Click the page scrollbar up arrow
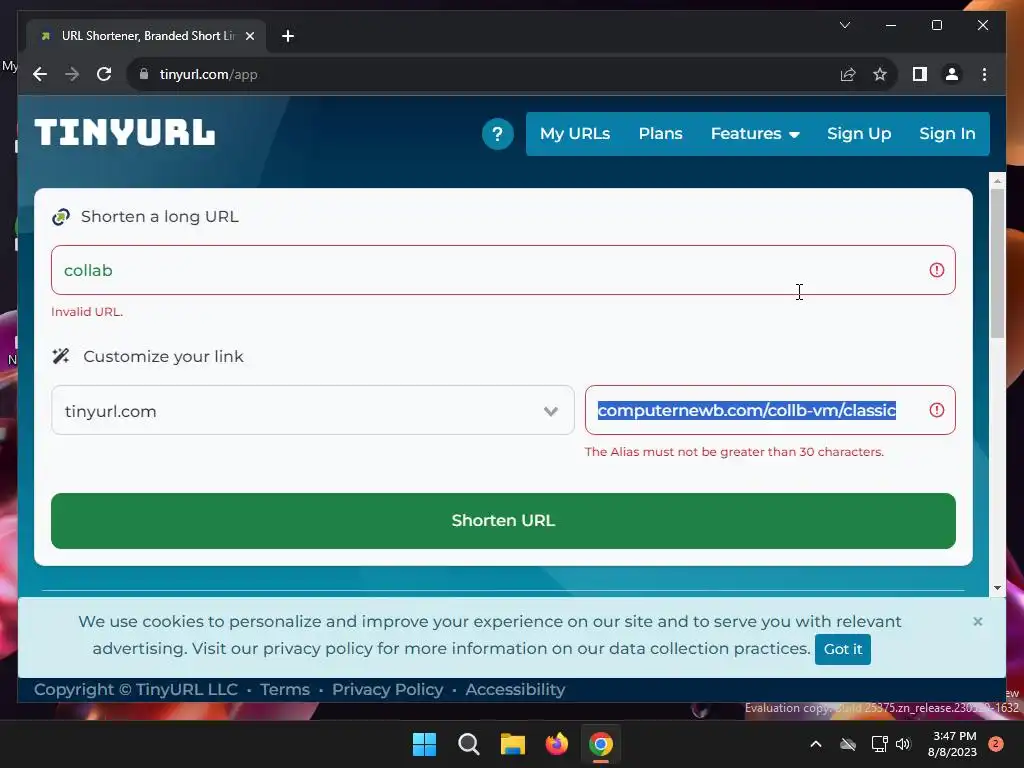1024x768 pixels. pyautogui.click(x=997, y=179)
